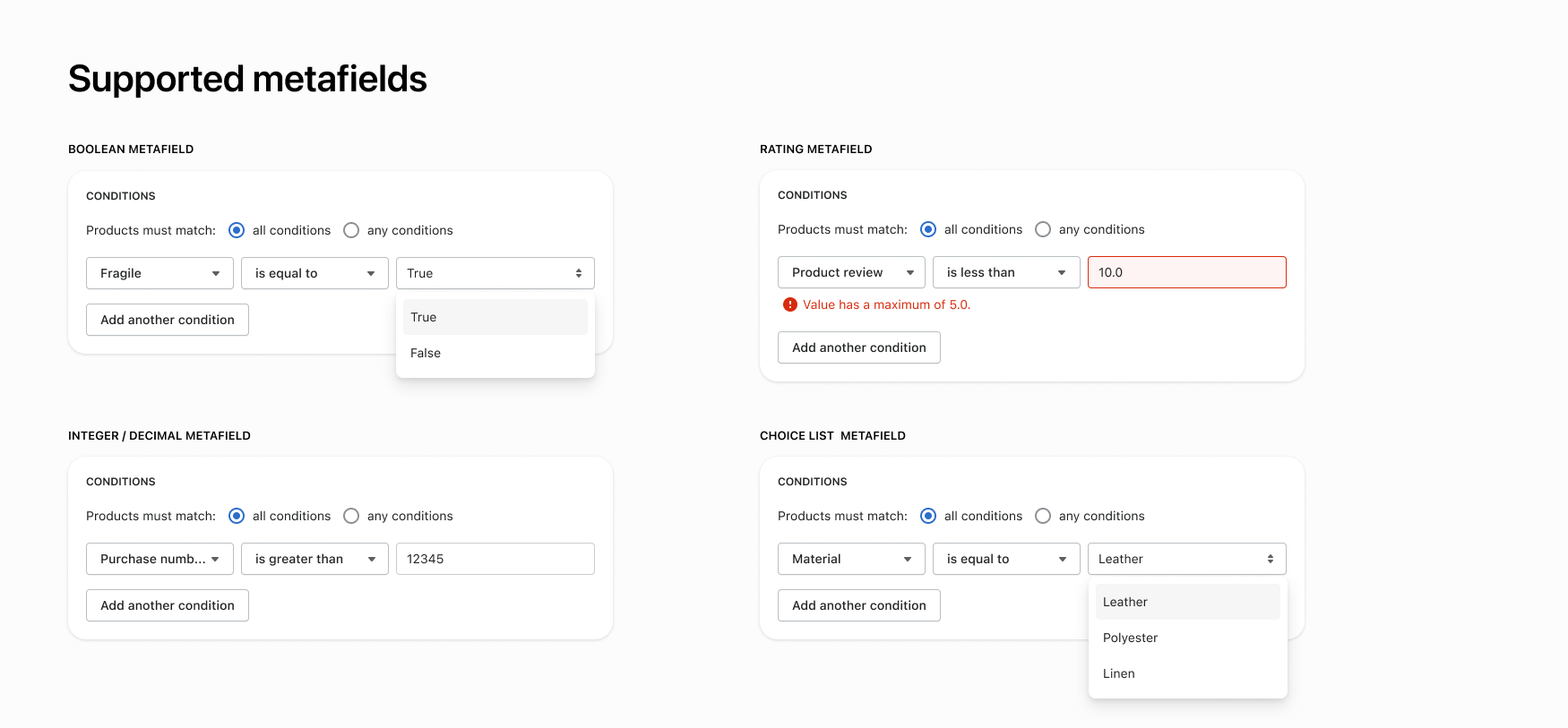Open the Fragile field dropdown
Viewport: 1568px width, 728px height.
(159, 273)
